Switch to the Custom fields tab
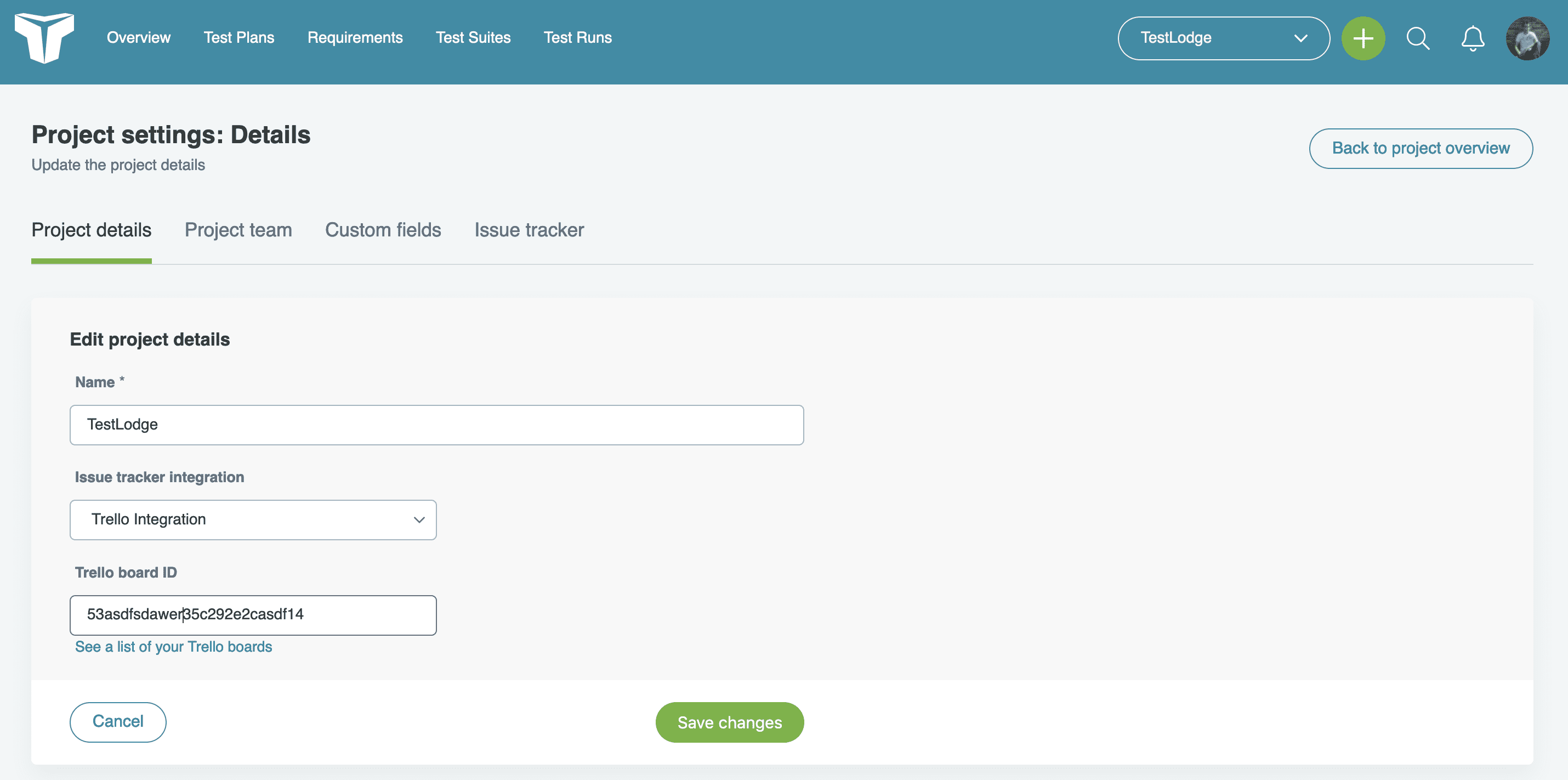Screen dimensions: 1568x780 pyautogui.click(x=383, y=230)
